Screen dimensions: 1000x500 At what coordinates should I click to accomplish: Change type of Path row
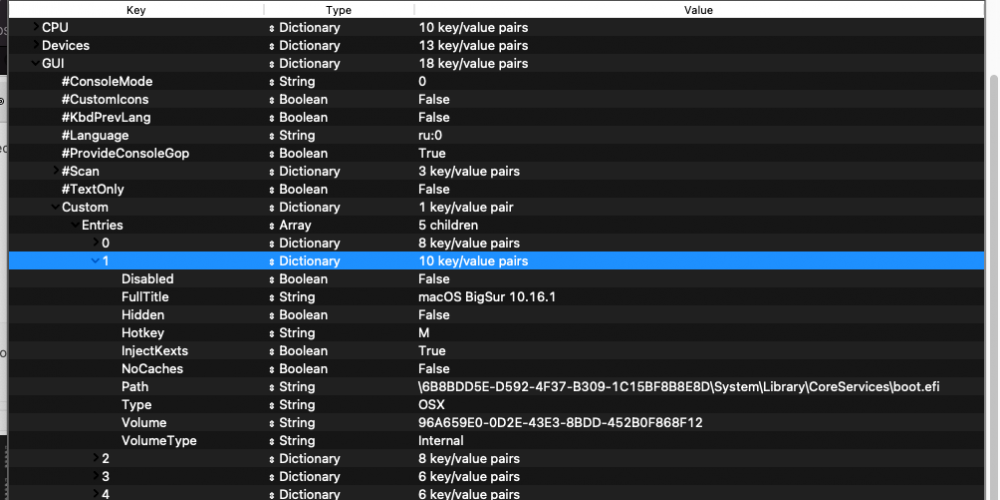[272, 387]
